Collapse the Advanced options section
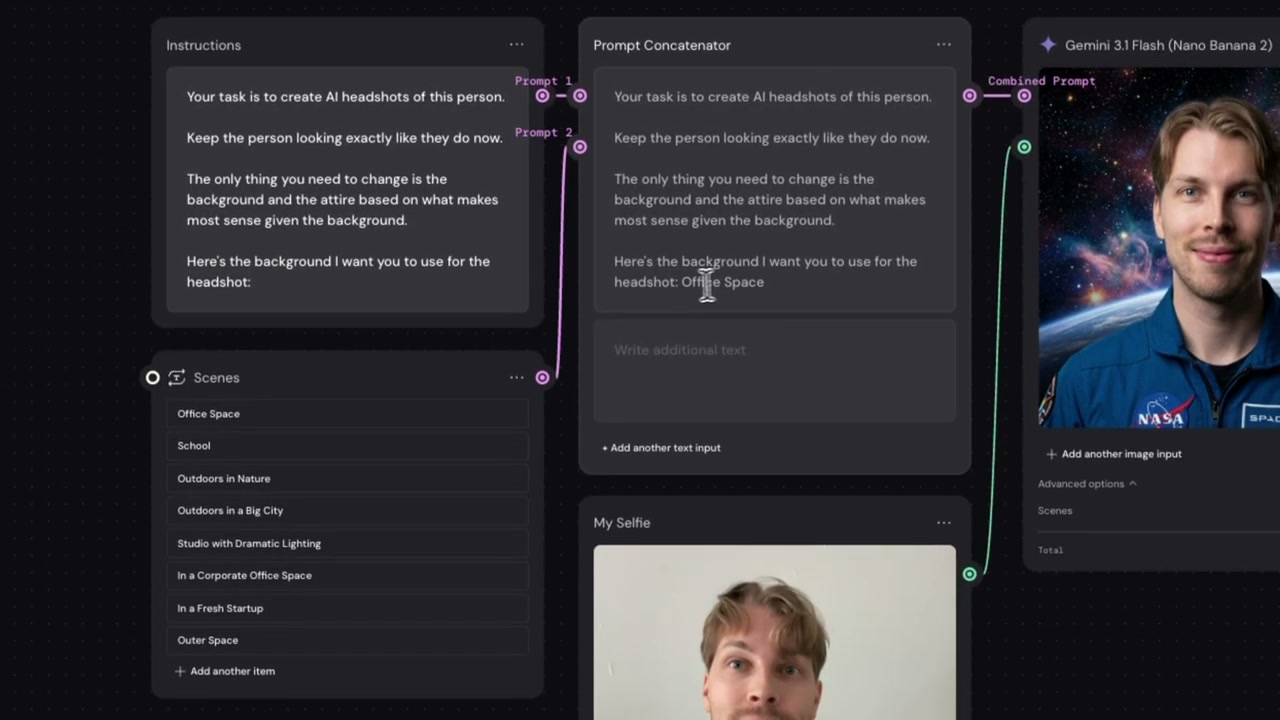Screen dimensions: 1280x720 coord(1087,484)
